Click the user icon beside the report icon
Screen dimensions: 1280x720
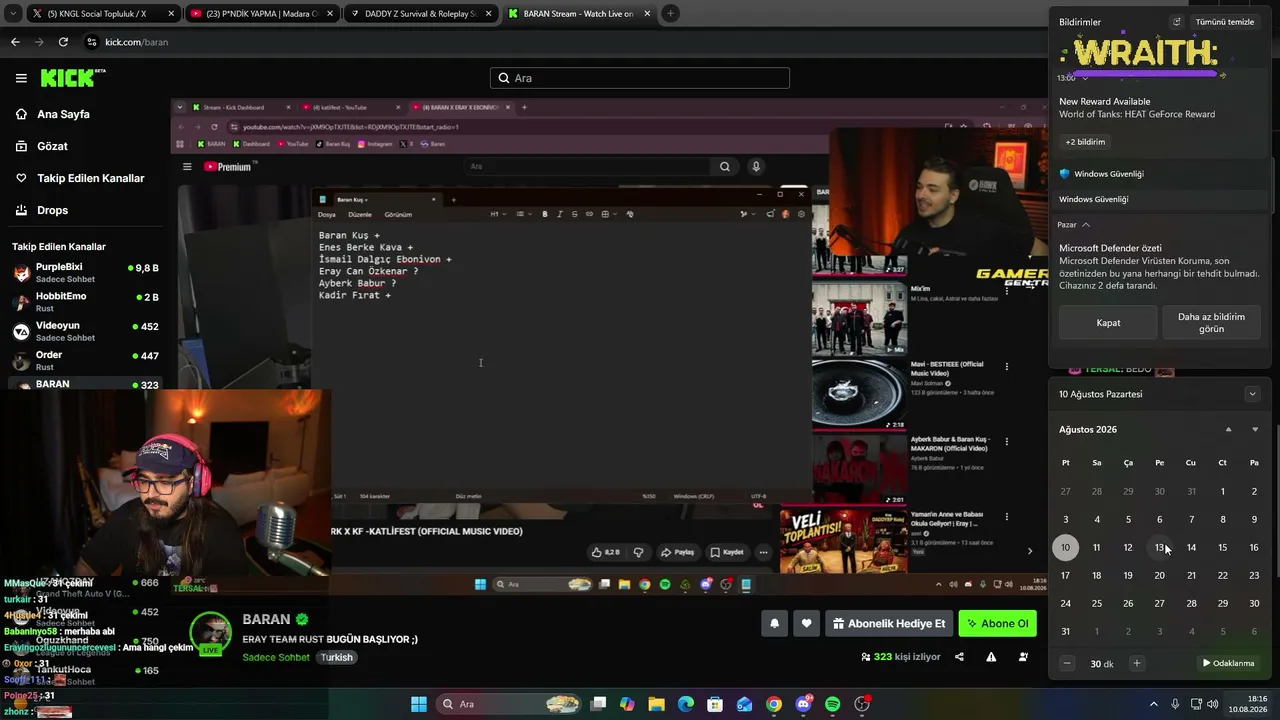pos(1023,657)
